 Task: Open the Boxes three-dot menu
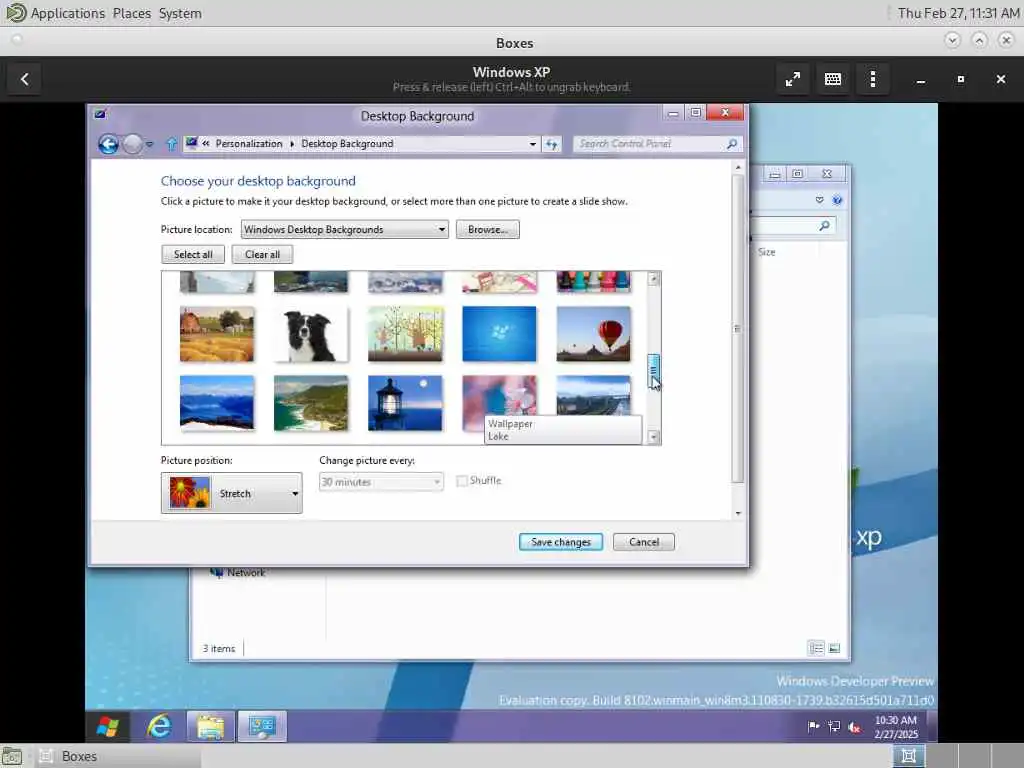pyautogui.click(x=872, y=79)
